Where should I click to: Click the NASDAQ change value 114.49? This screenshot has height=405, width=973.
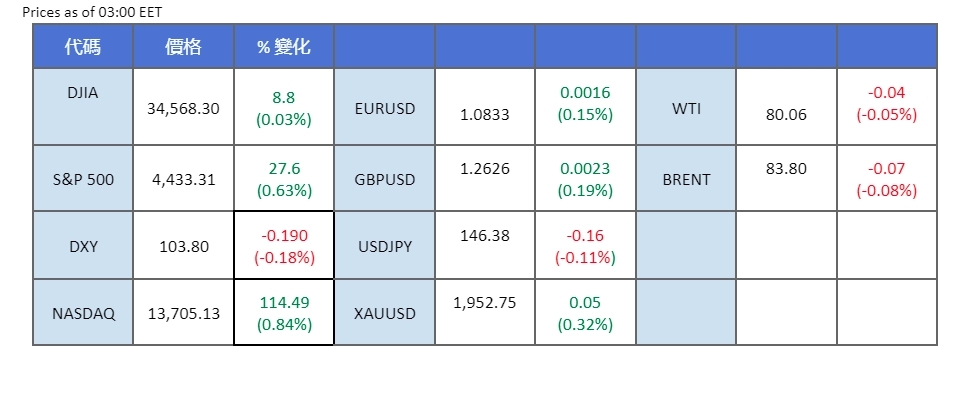pyautogui.click(x=284, y=304)
